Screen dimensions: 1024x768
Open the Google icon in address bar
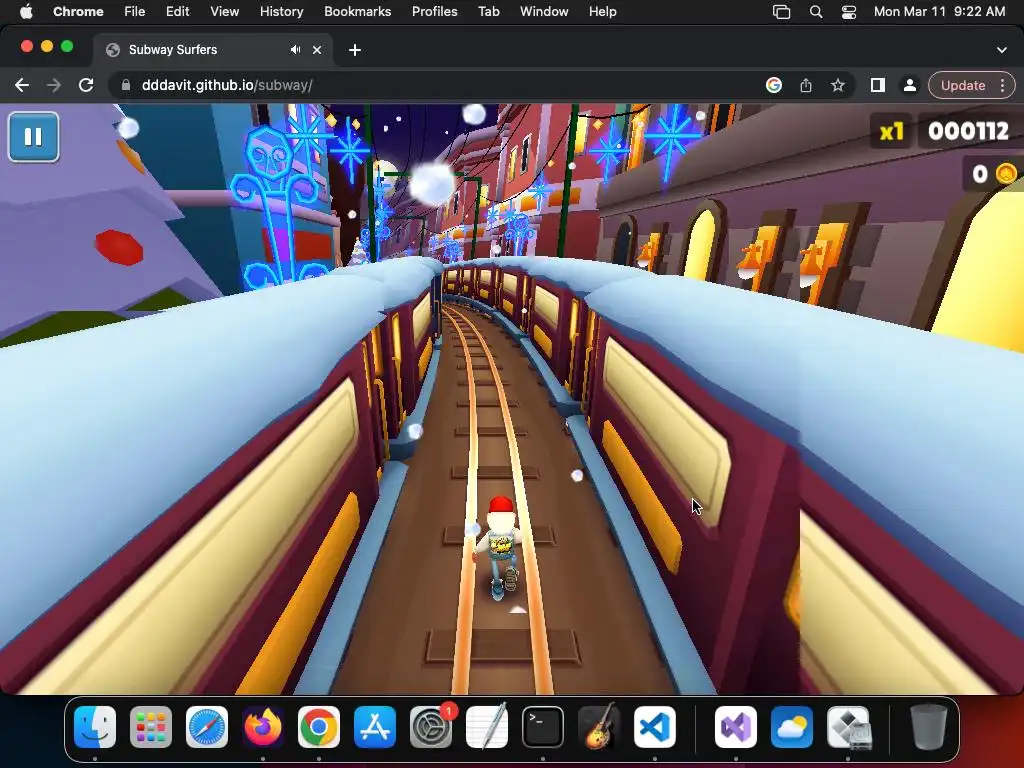click(x=774, y=86)
